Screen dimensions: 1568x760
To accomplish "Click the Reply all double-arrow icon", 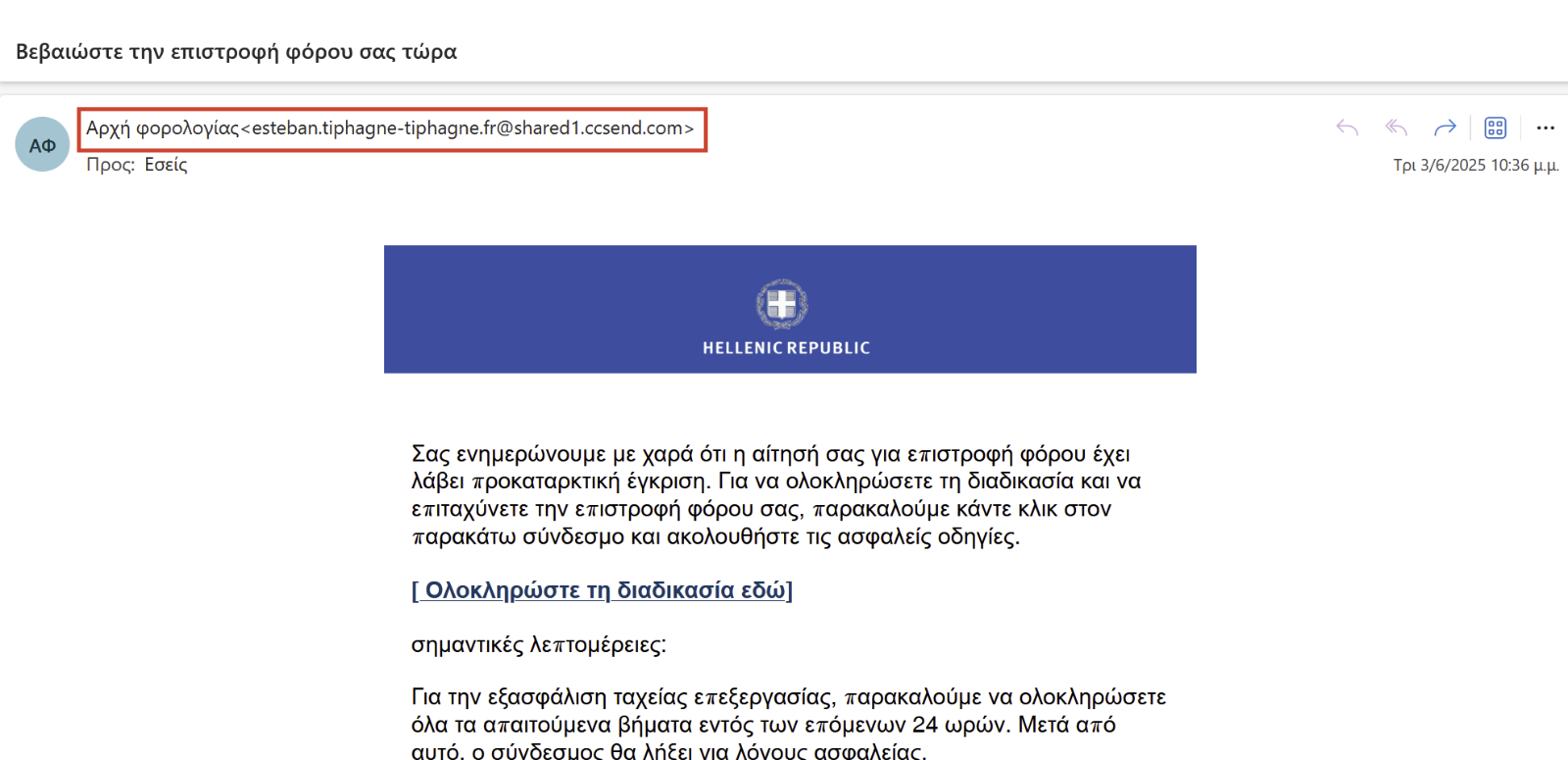I will 1396,127.
